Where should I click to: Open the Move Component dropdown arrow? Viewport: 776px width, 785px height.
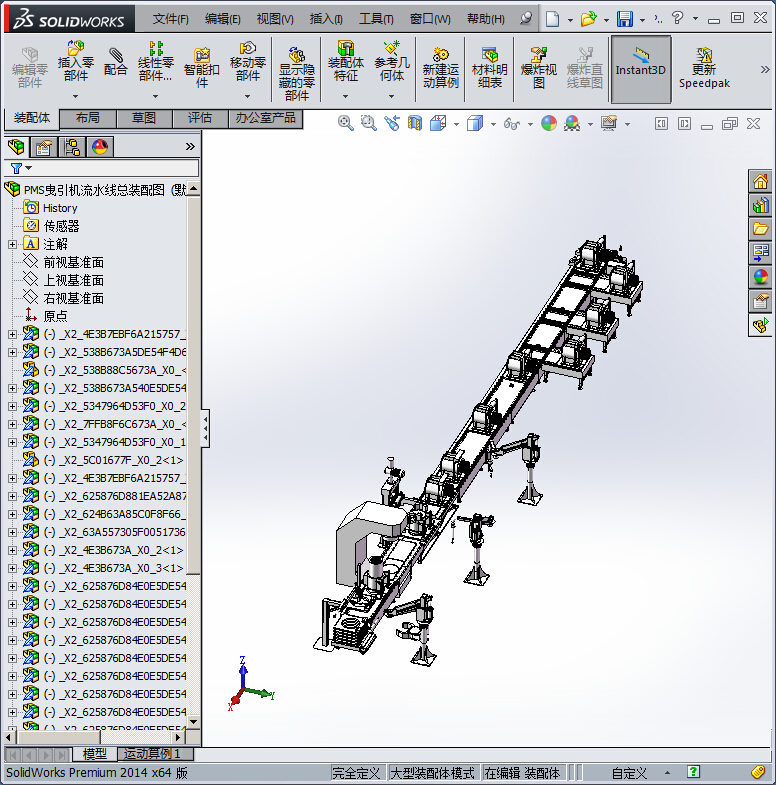[247, 96]
